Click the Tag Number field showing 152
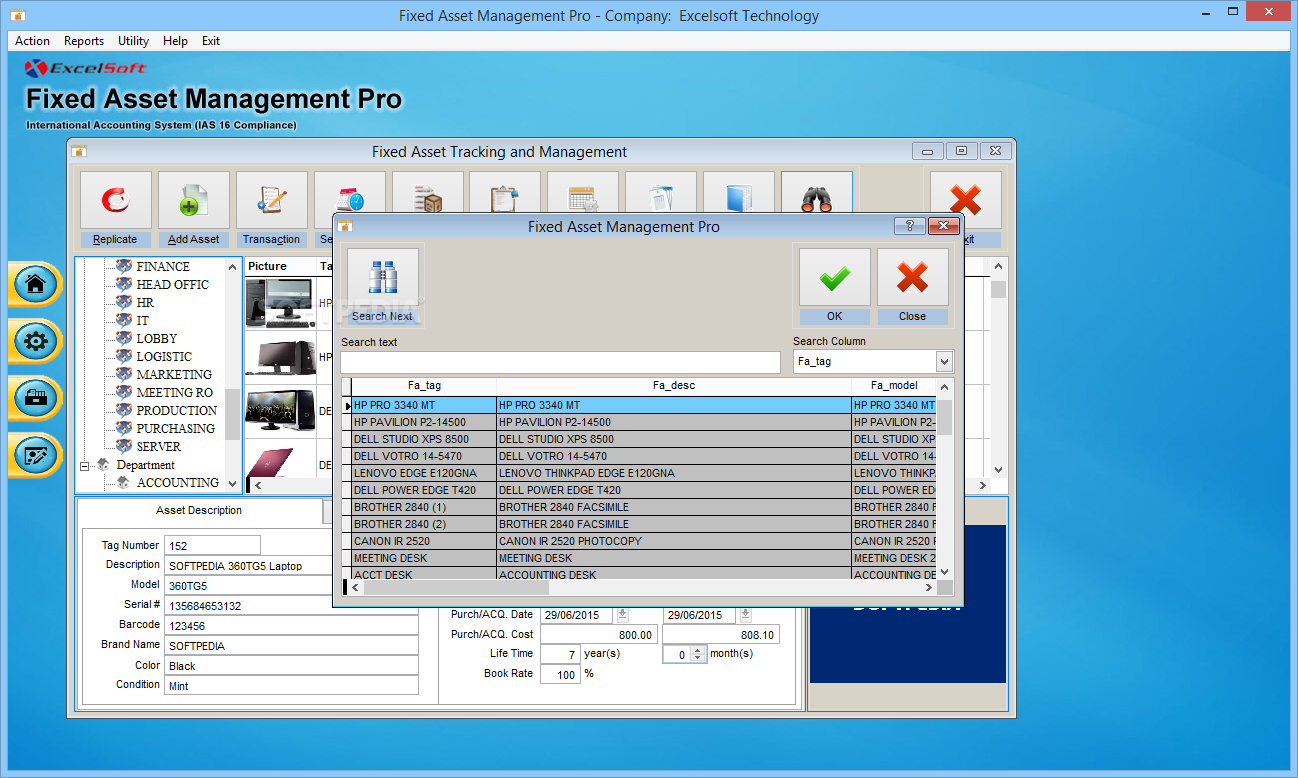 [212, 546]
